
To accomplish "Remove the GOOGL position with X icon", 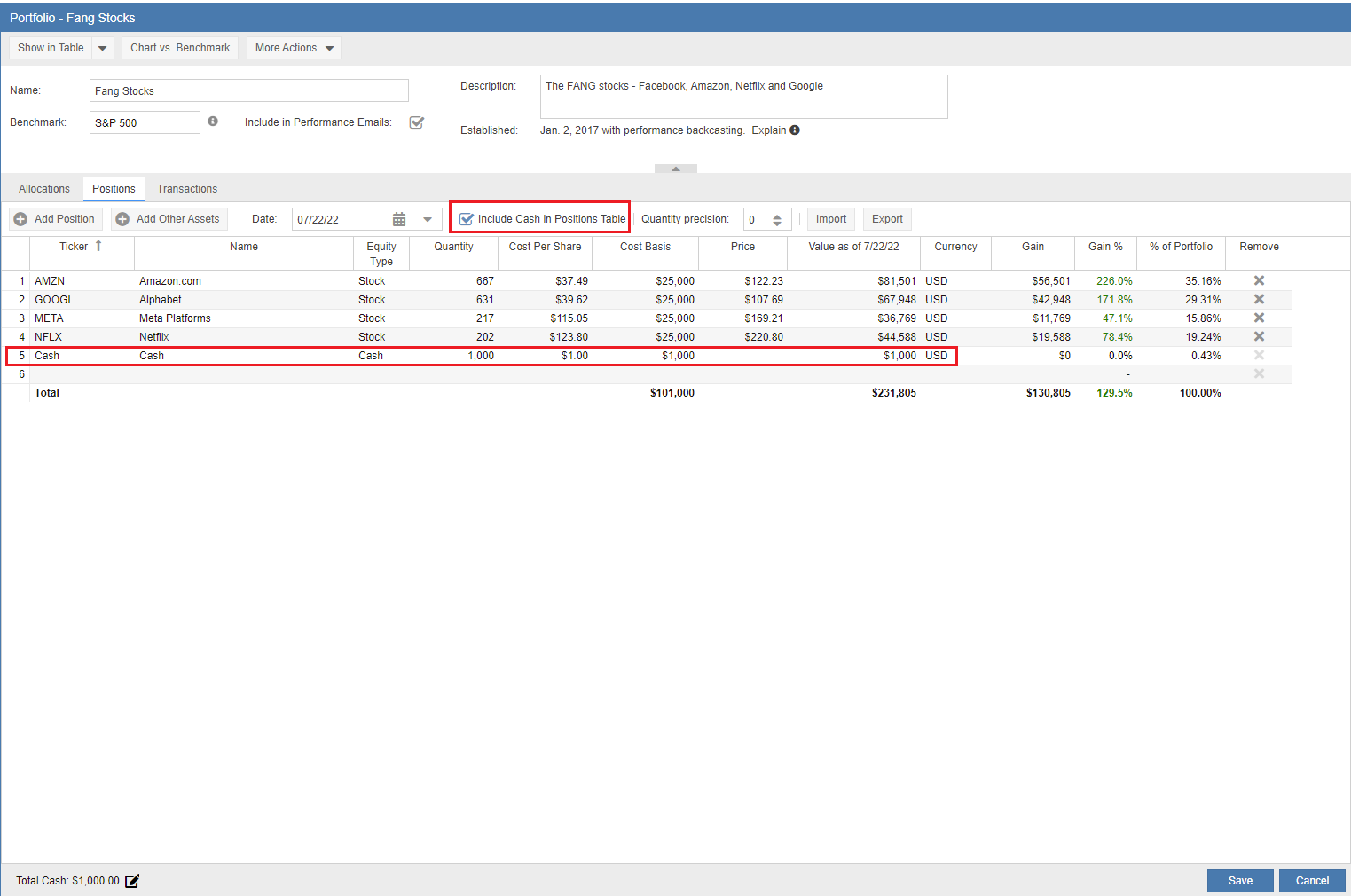I will click(x=1258, y=299).
